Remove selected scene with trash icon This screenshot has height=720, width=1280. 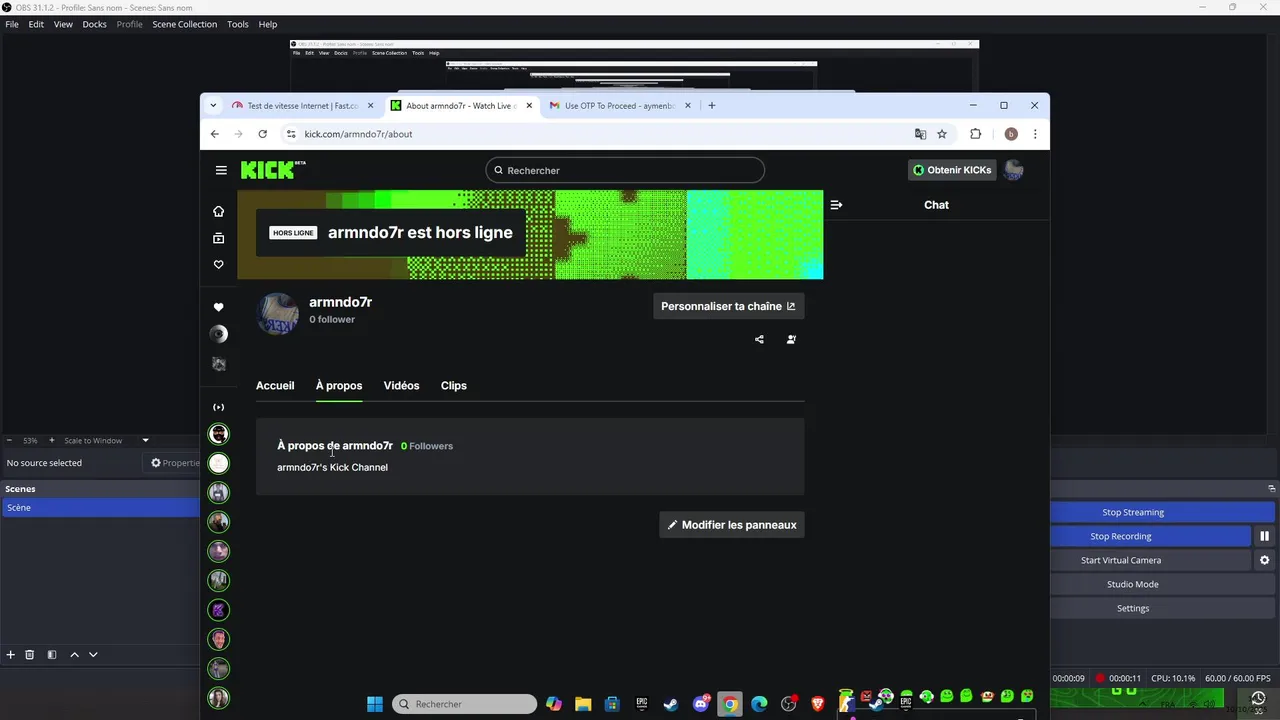(30, 654)
